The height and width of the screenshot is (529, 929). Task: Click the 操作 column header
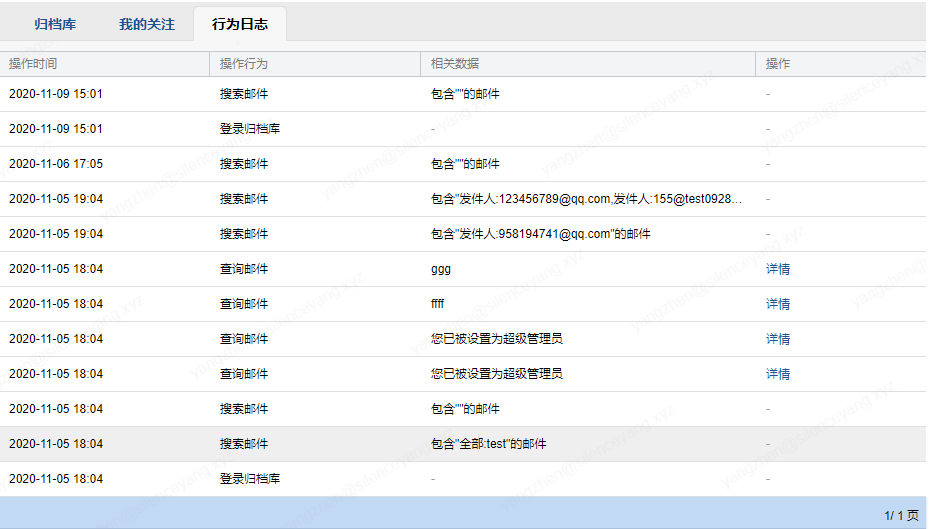[x=778, y=63]
